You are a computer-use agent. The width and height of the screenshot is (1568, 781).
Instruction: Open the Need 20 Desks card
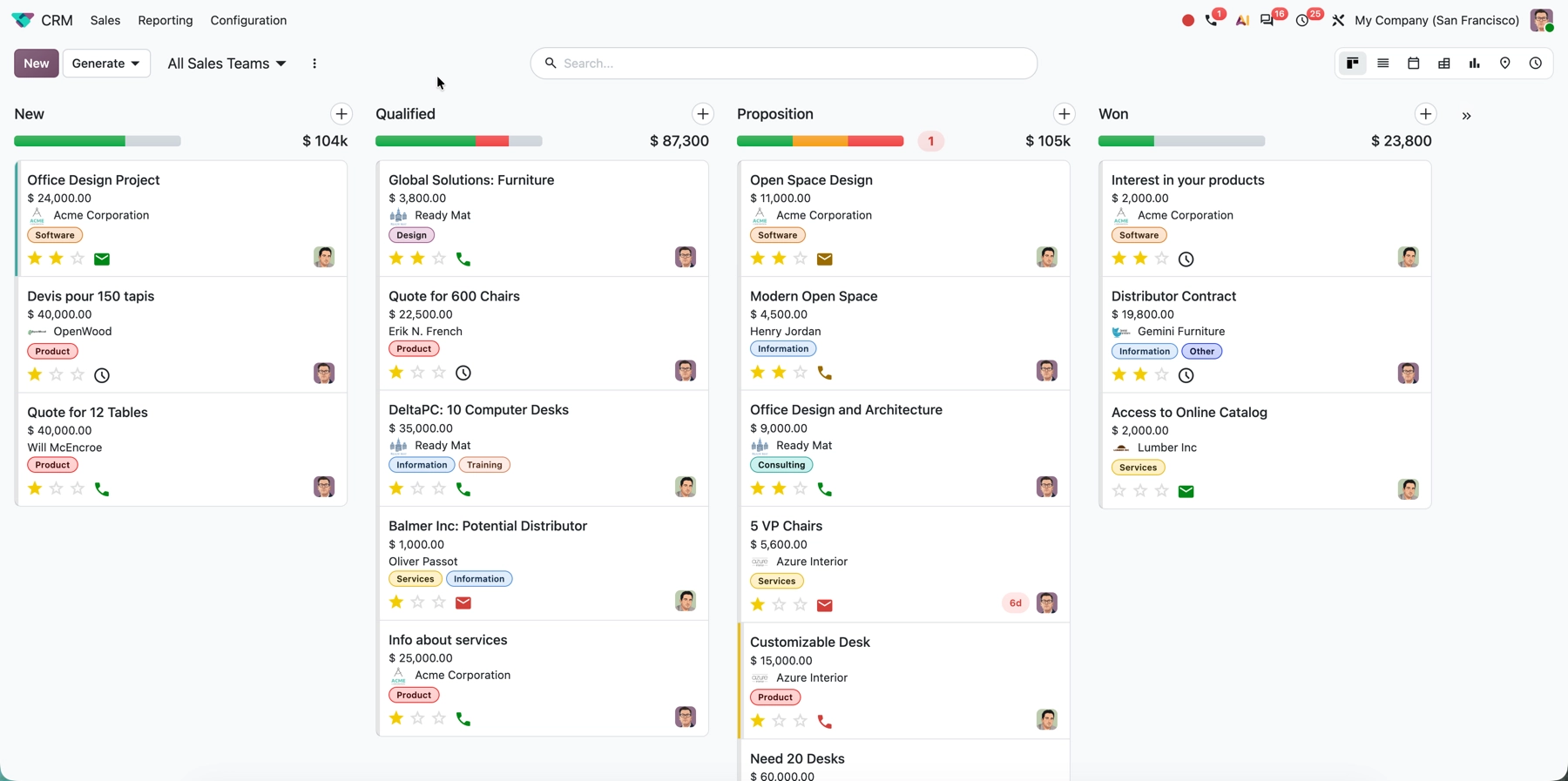[x=903, y=761]
